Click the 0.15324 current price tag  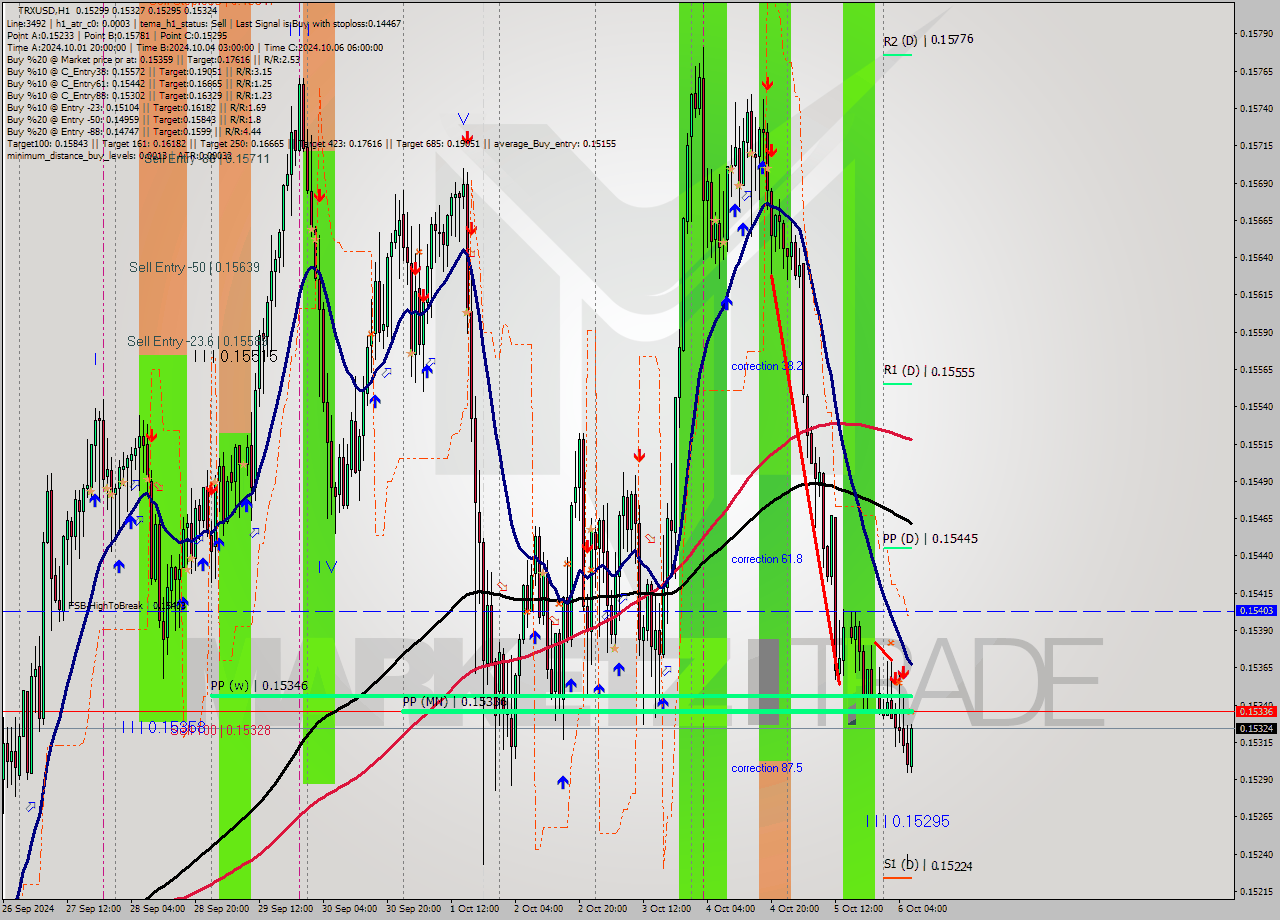pyautogui.click(x=1256, y=728)
